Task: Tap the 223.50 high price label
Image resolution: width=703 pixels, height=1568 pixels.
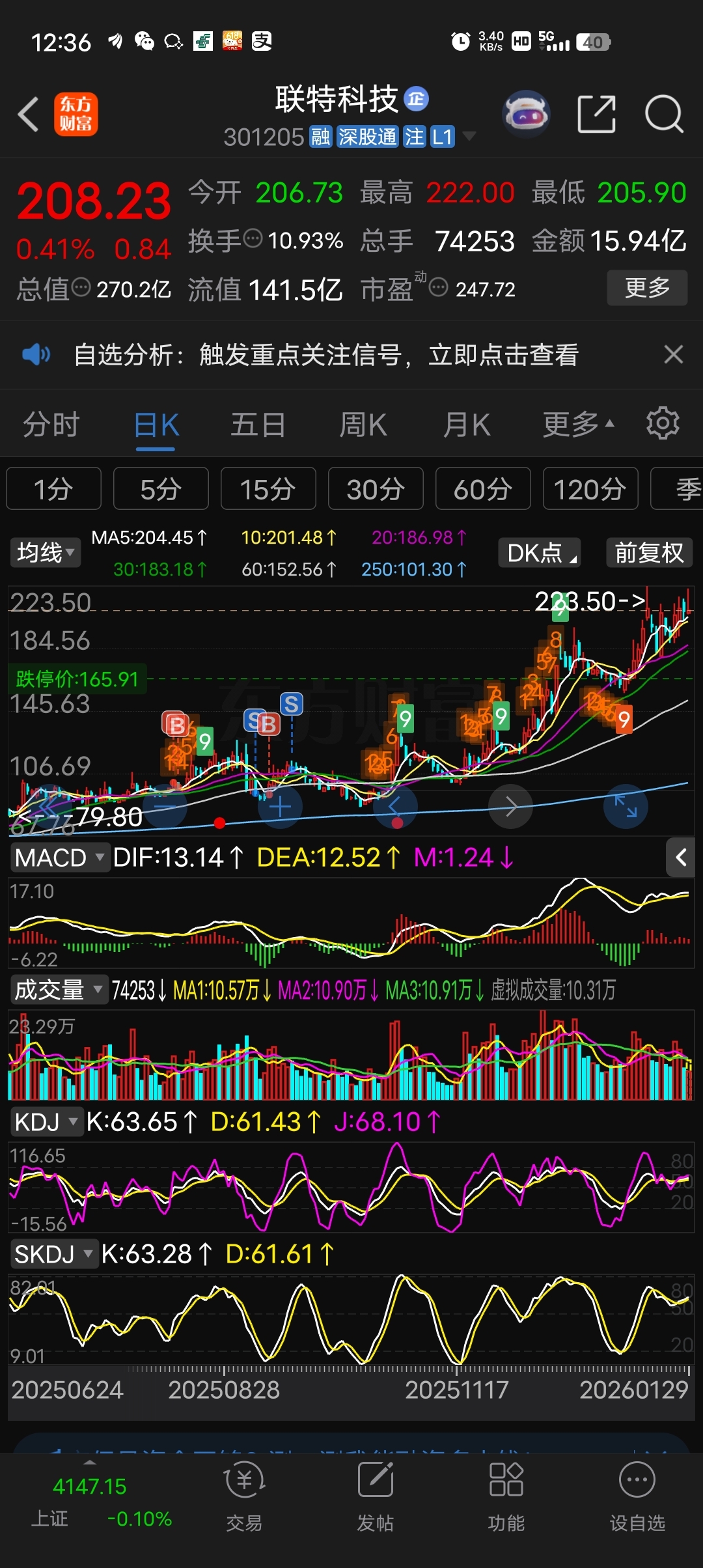Action: click(x=590, y=600)
